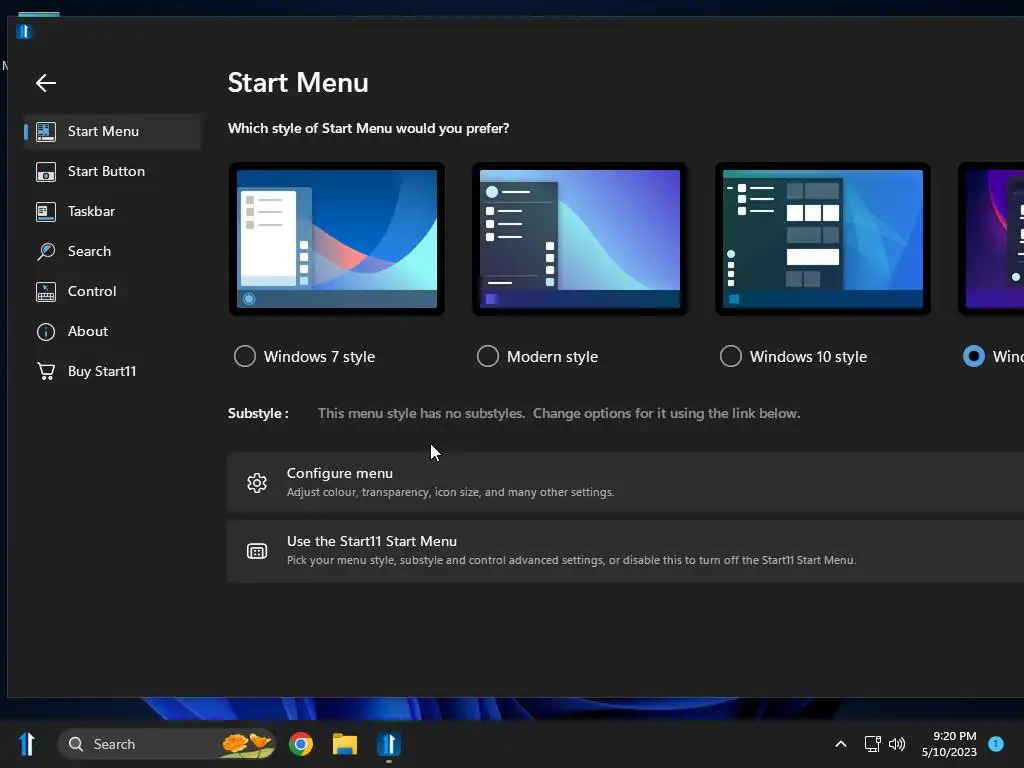Click the magnifier icon in the taskbar search
This screenshot has height=768, width=1024.
pyautogui.click(x=76, y=744)
